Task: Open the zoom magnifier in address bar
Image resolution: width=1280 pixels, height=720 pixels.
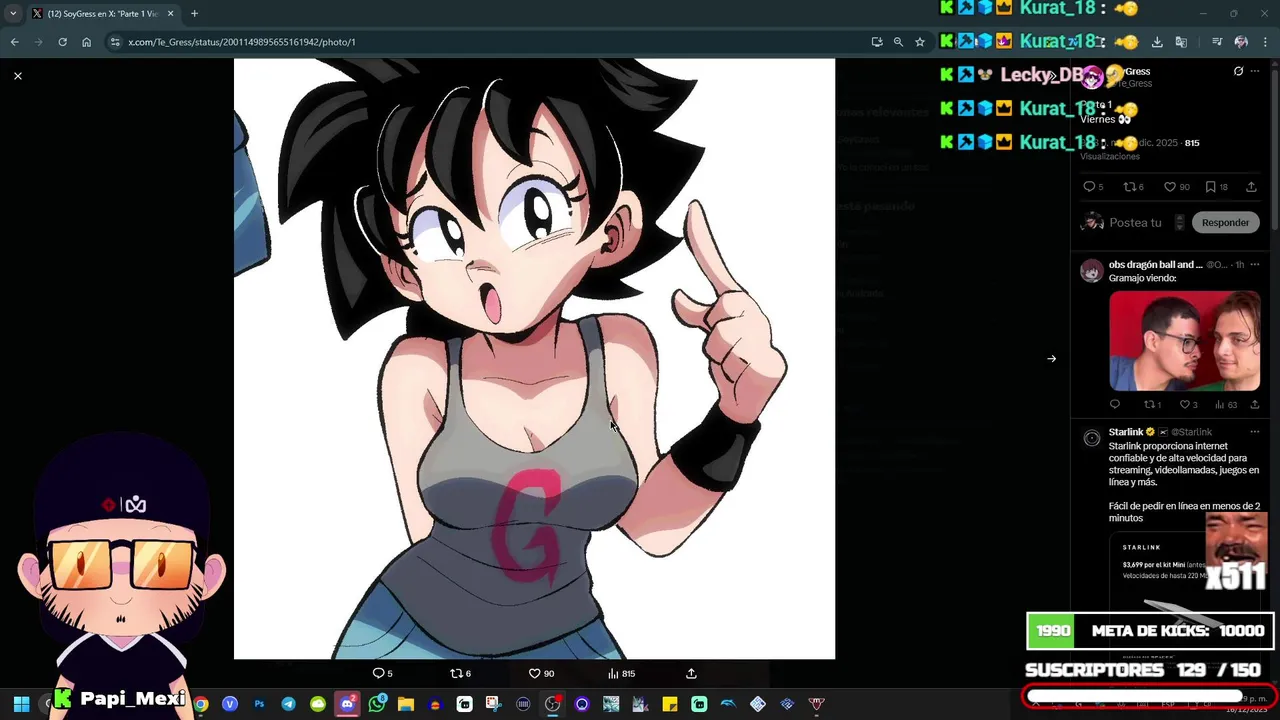Action: 898,42
